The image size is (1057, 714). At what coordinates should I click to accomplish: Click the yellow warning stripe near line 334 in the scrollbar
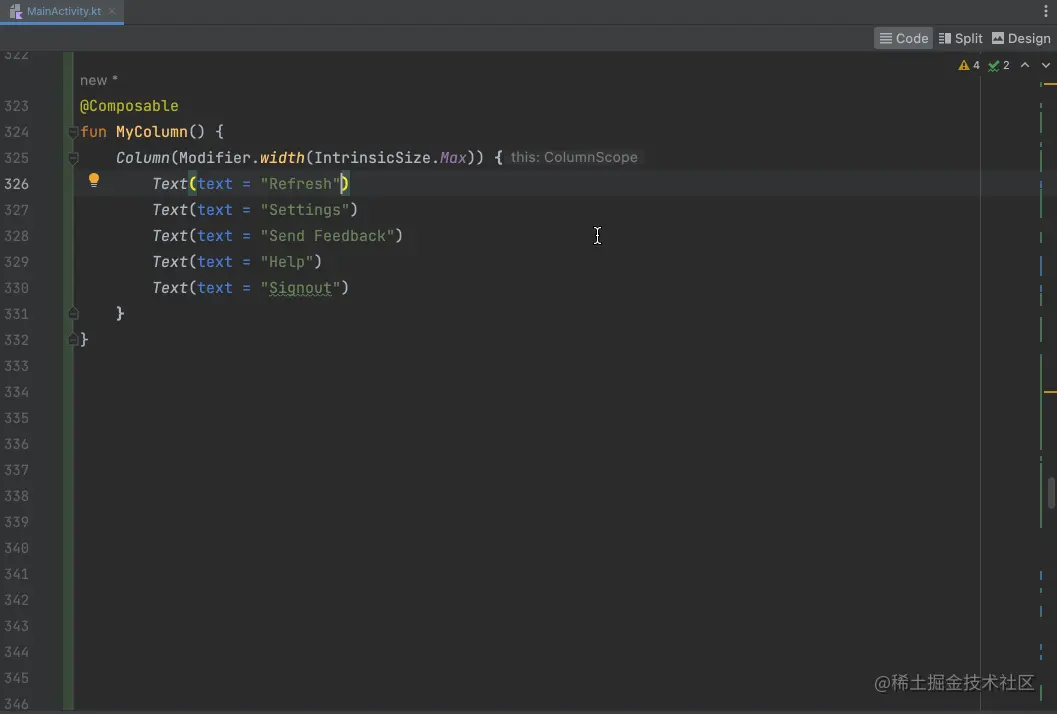[x=1050, y=392]
